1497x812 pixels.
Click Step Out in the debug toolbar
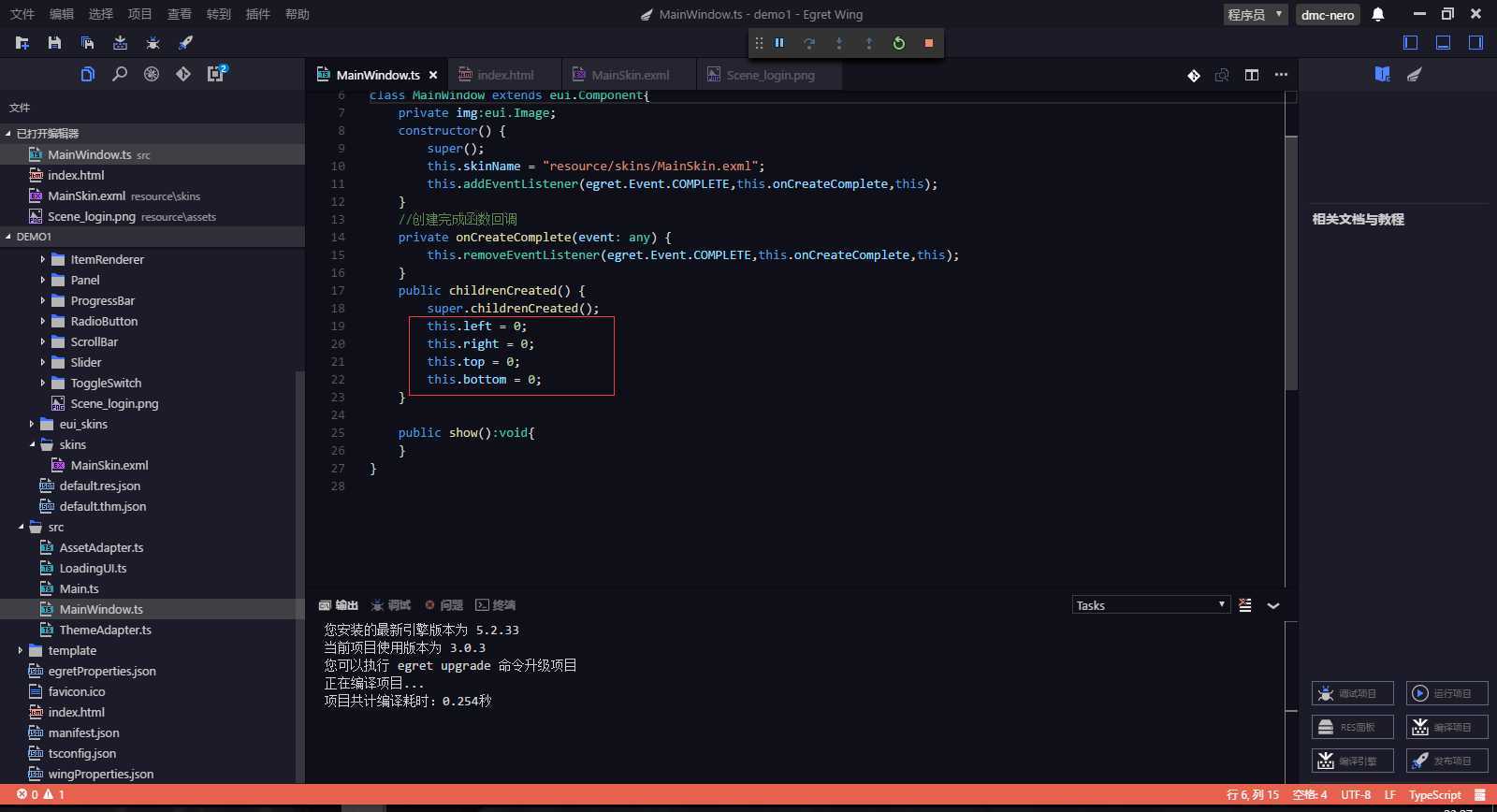point(869,43)
